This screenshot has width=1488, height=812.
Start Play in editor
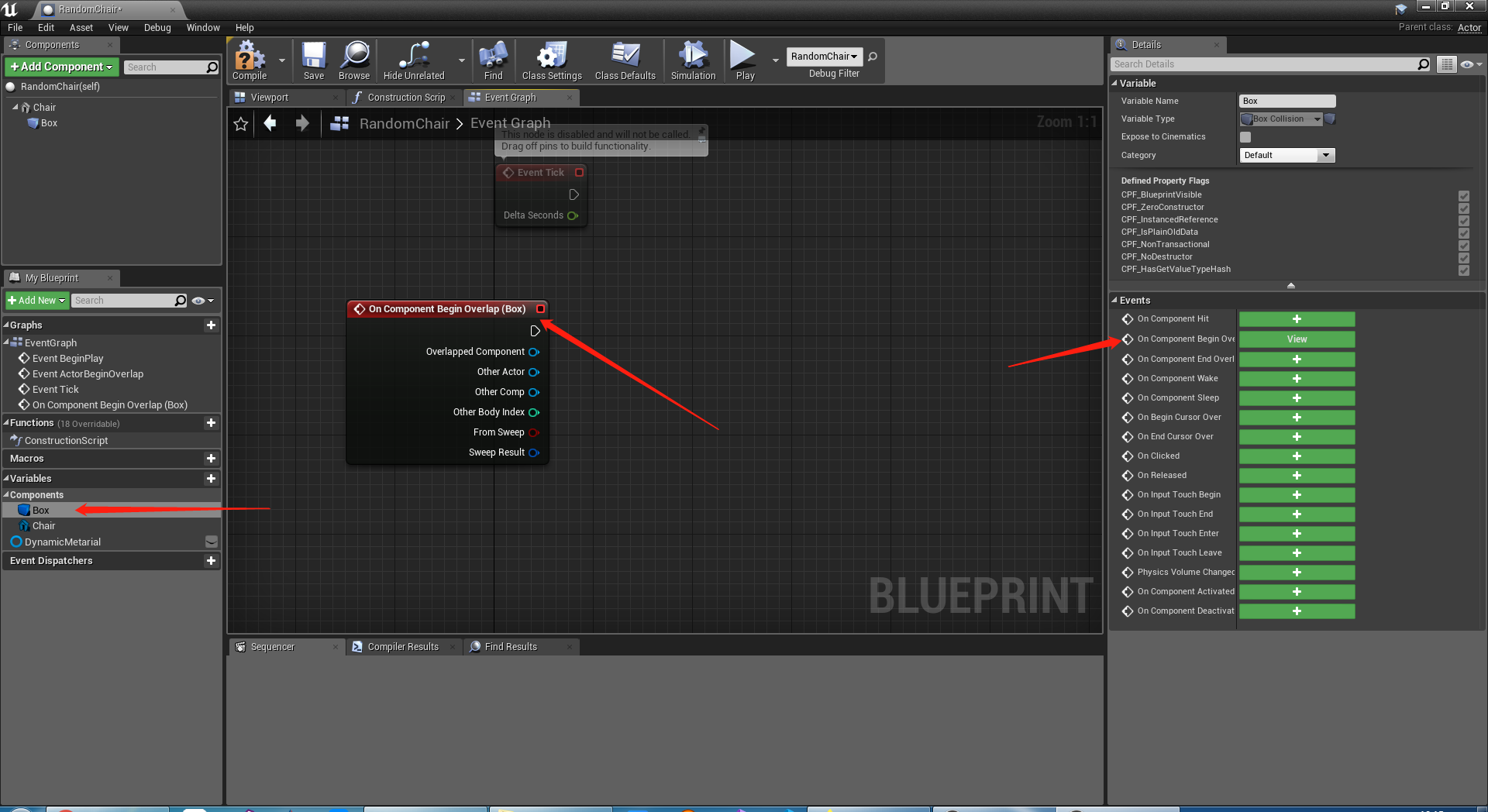743,60
